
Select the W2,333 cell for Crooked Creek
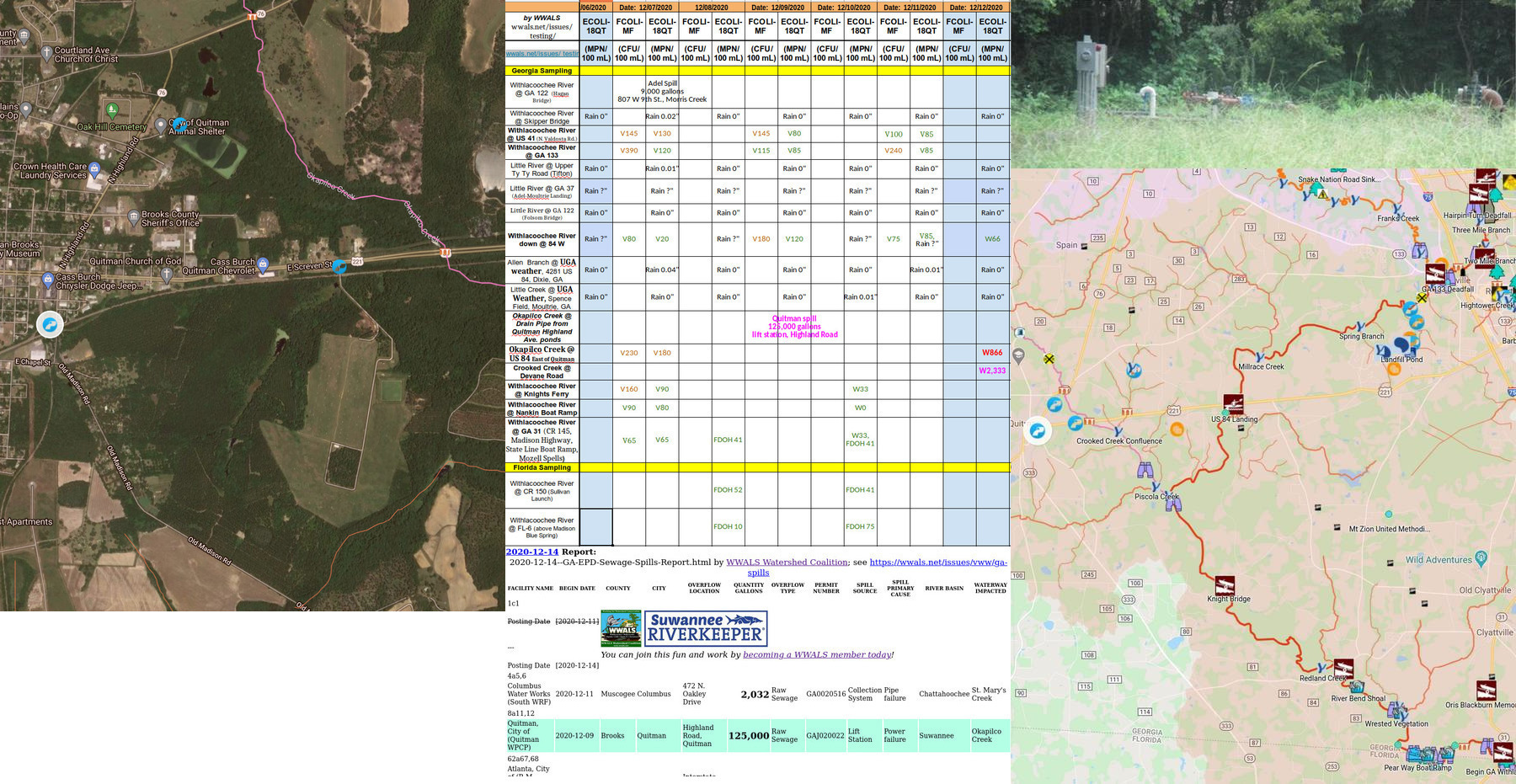(x=992, y=371)
